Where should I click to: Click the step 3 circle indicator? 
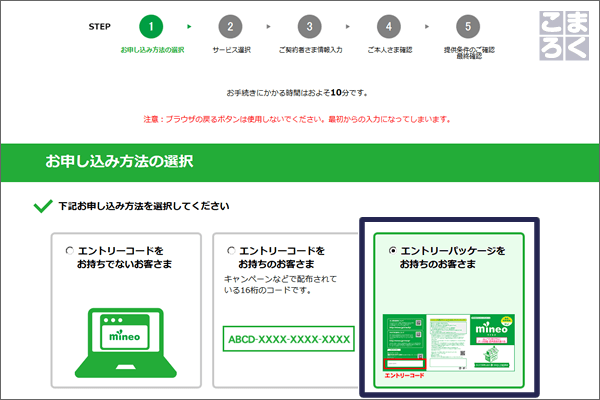pyautogui.click(x=309, y=26)
